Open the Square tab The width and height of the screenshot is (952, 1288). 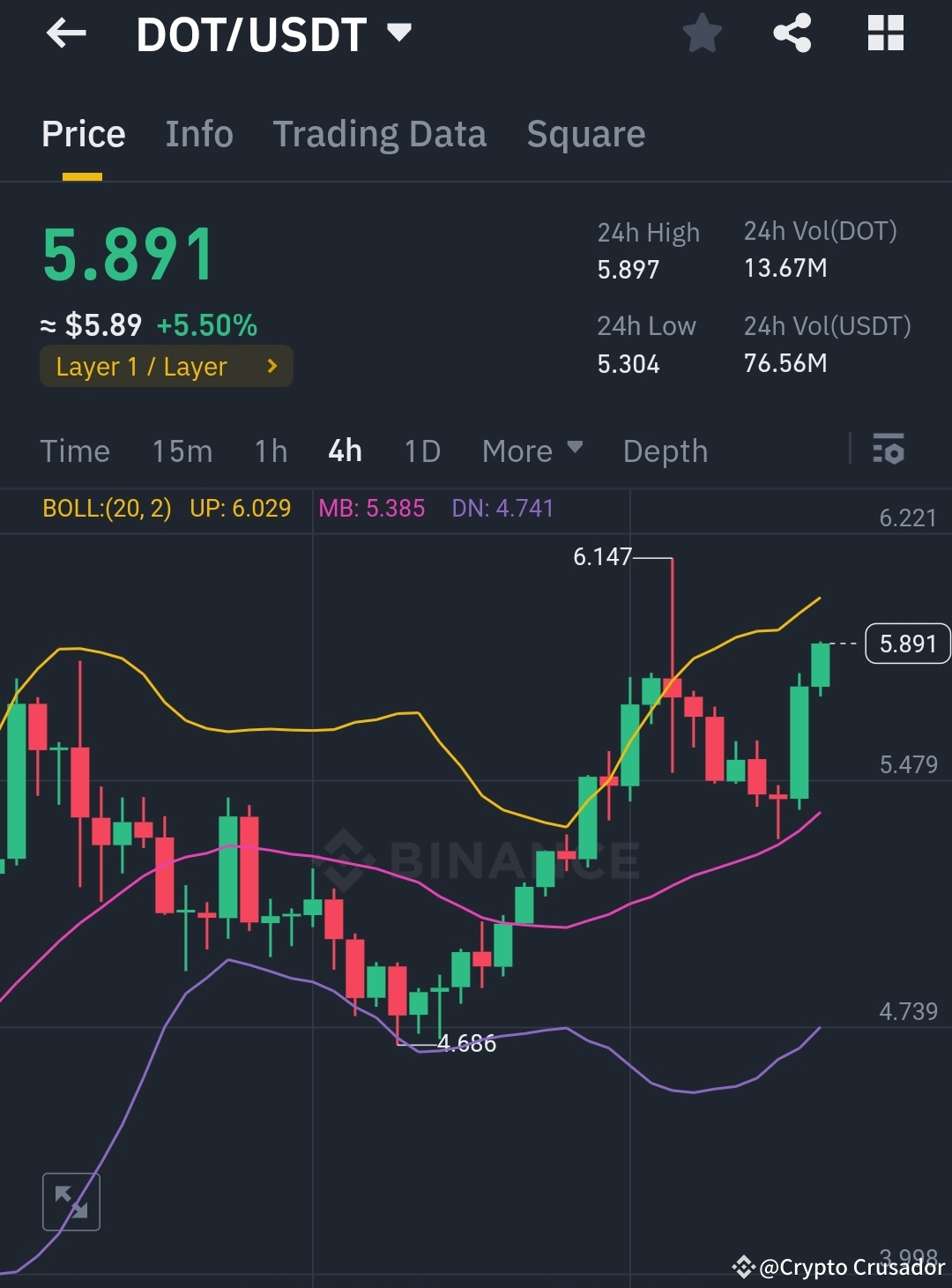[x=585, y=134]
